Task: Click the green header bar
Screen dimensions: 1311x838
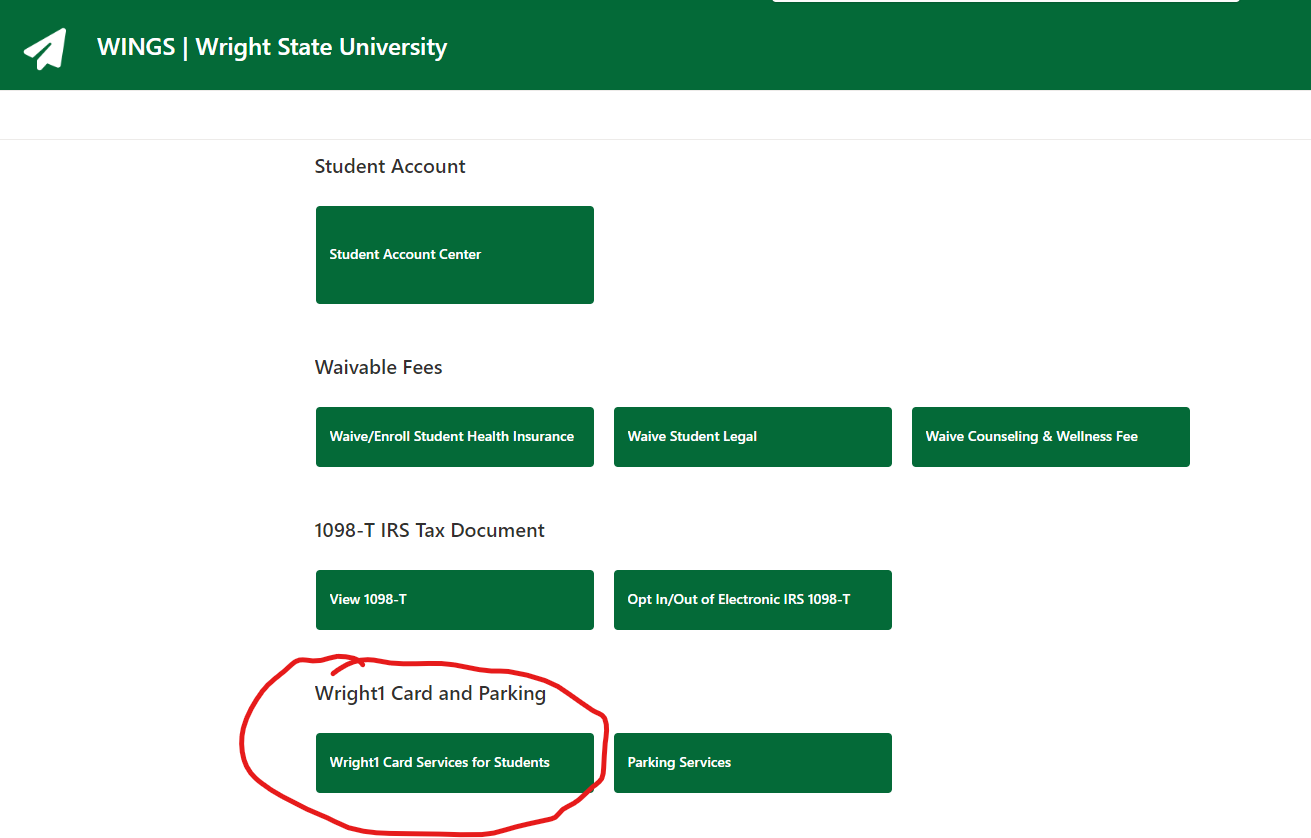Action: 655,45
